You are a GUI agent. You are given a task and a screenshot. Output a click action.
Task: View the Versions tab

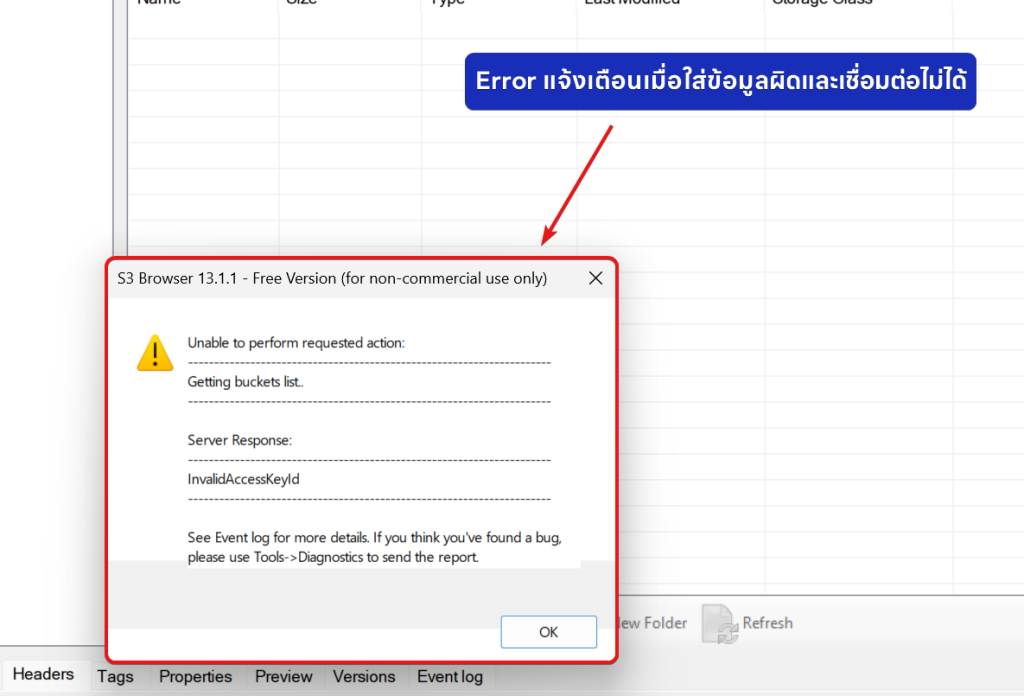[x=364, y=677]
